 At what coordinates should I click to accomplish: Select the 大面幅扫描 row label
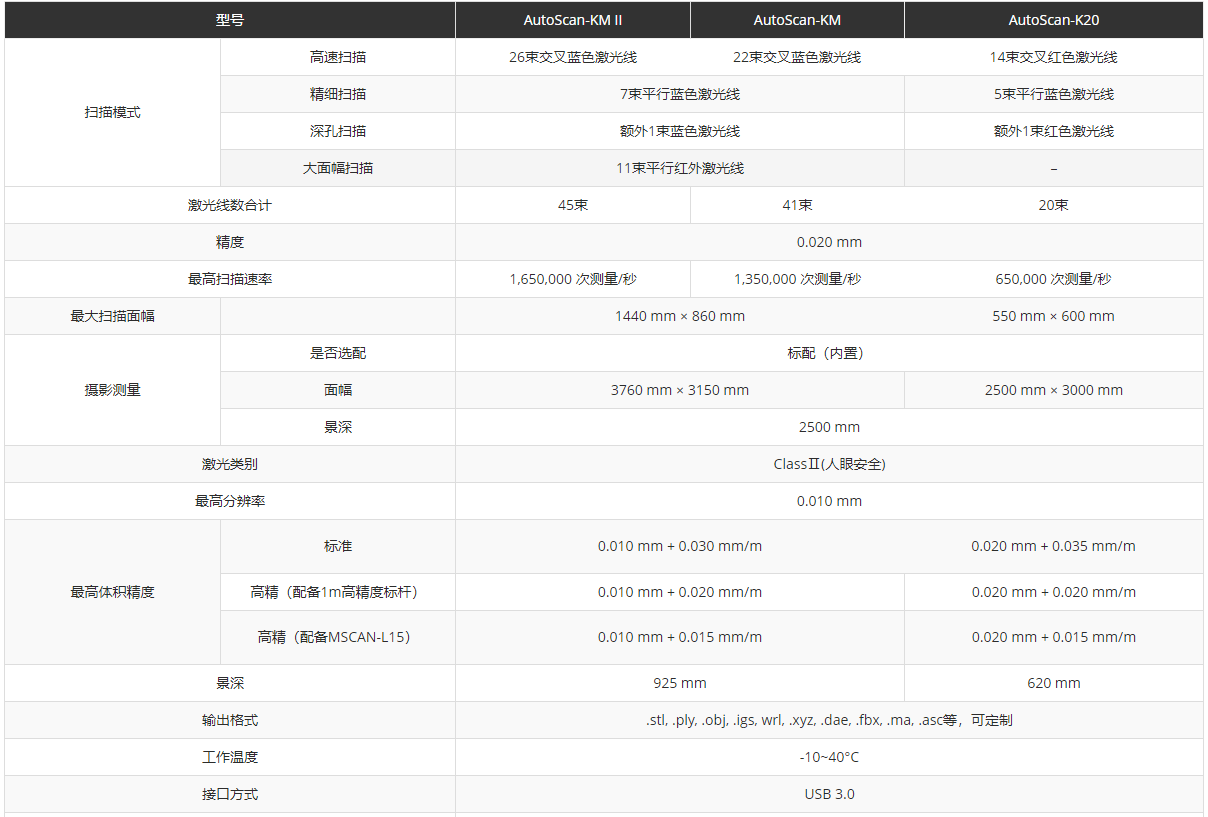(337, 168)
